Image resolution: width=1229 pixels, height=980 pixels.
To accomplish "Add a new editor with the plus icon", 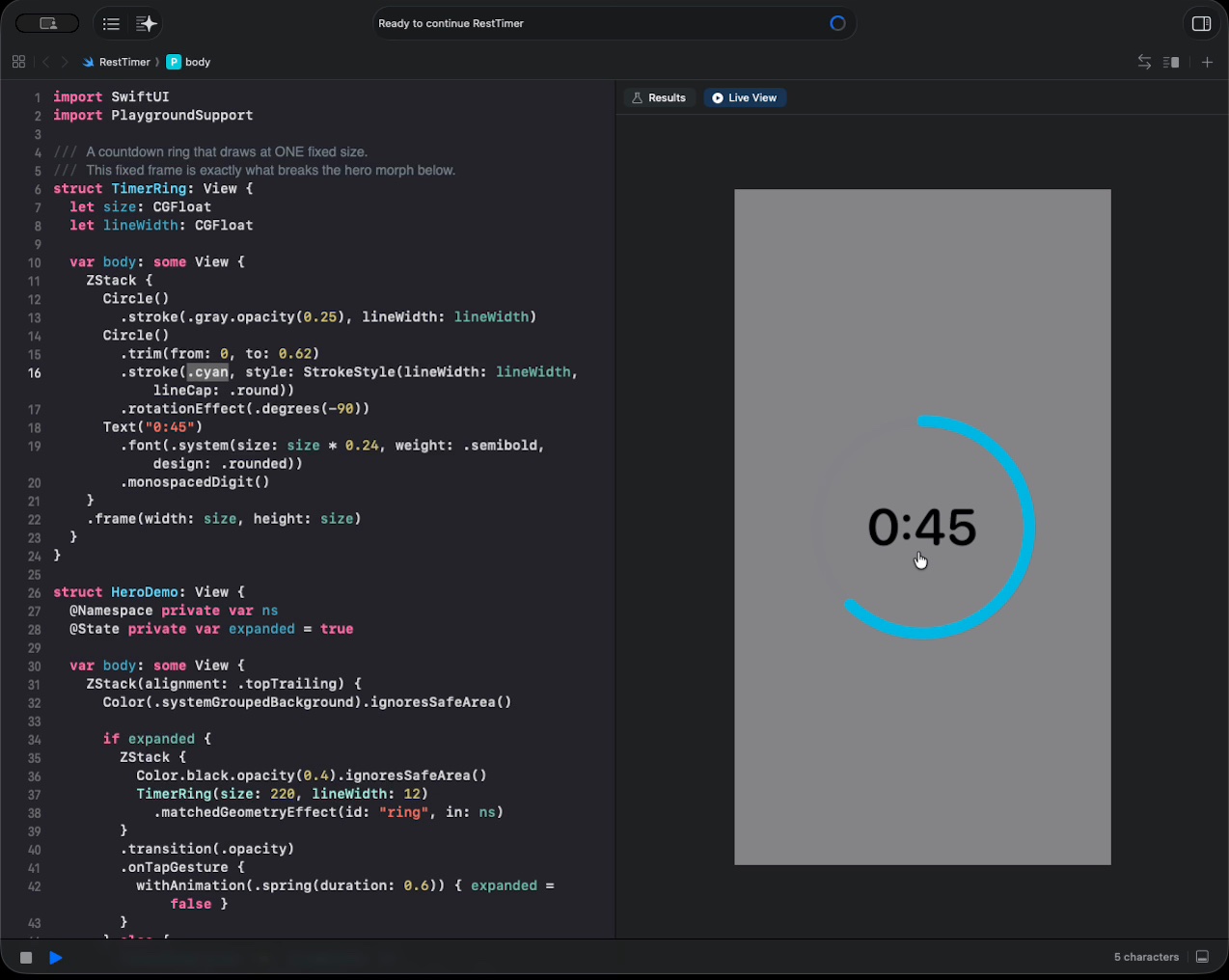I will (x=1207, y=62).
